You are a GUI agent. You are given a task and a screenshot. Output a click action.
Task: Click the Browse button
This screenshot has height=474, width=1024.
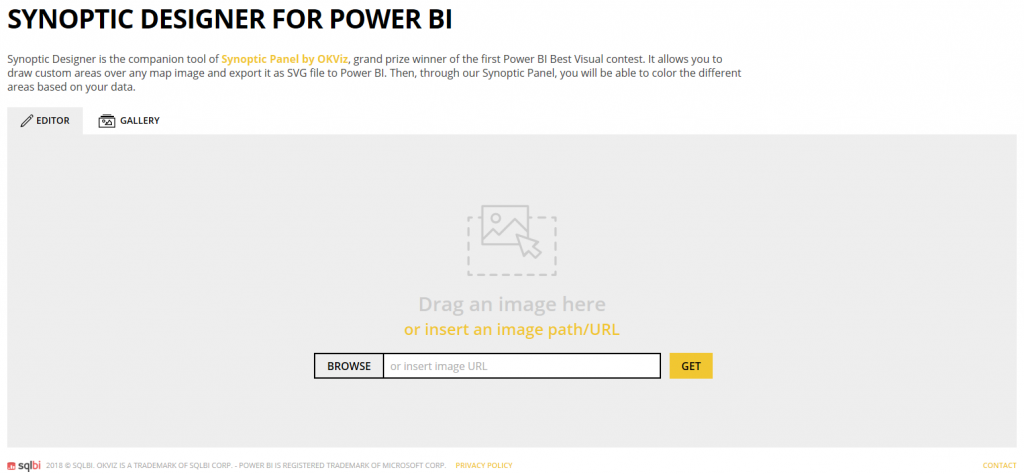click(x=349, y=366)
